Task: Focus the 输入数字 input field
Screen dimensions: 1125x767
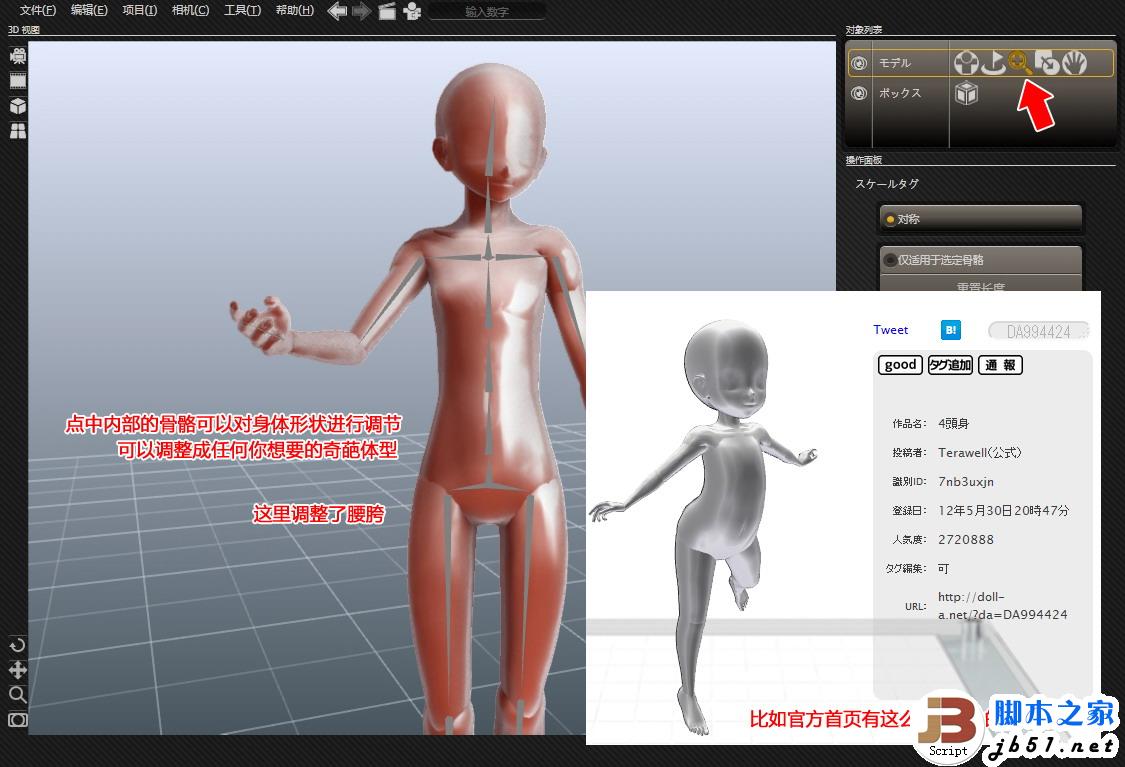Action: (x=486, y=11)
